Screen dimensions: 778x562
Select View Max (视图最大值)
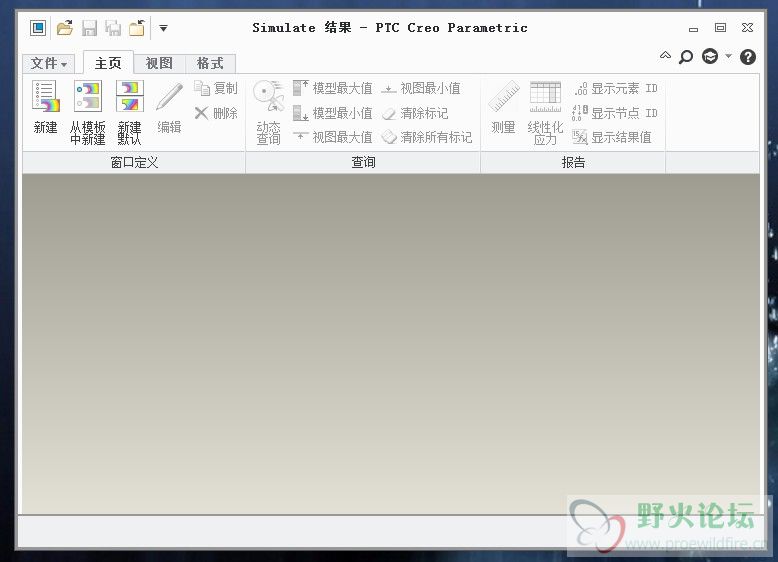click(x=332, y=137)
